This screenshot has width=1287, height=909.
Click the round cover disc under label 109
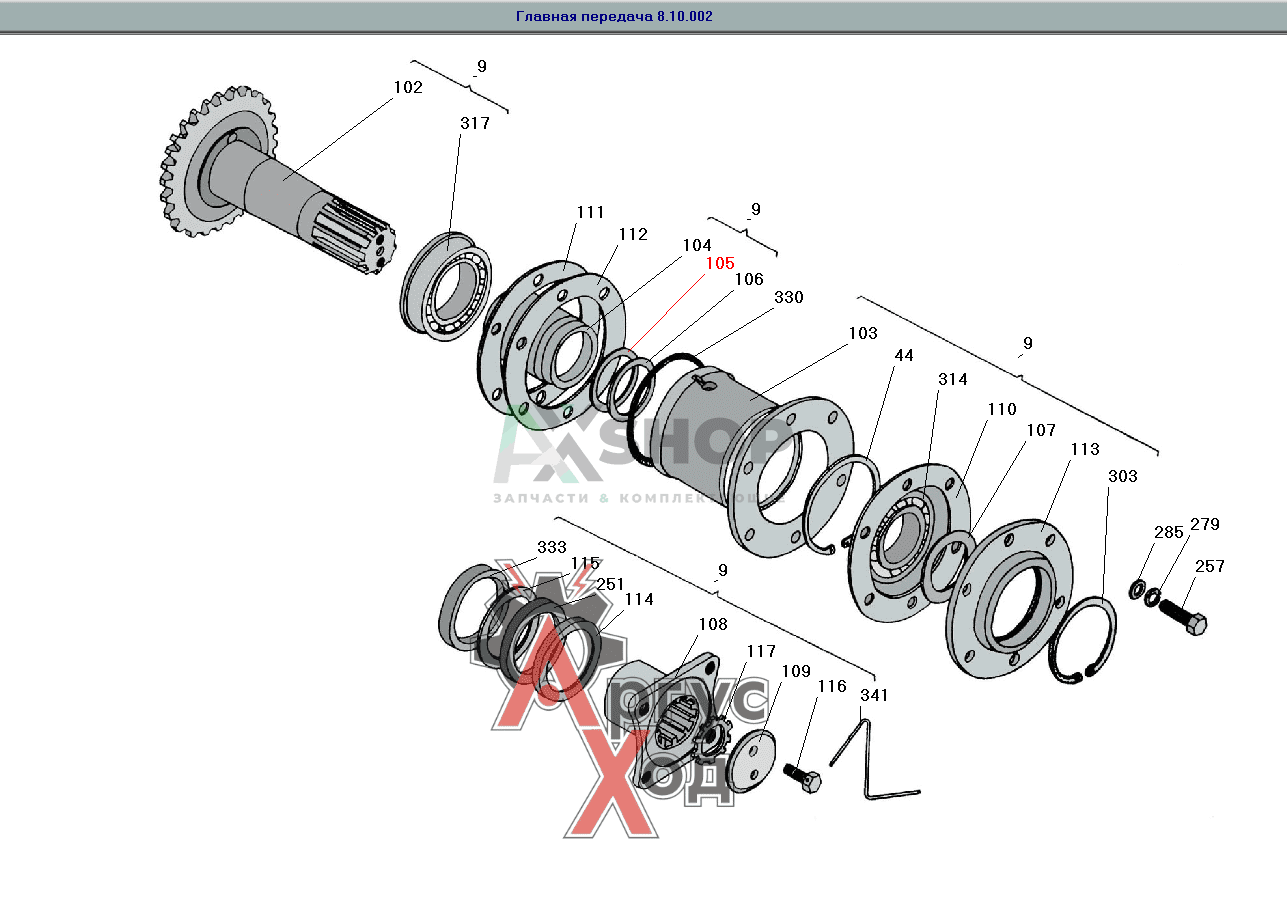[x=751, y=762]
